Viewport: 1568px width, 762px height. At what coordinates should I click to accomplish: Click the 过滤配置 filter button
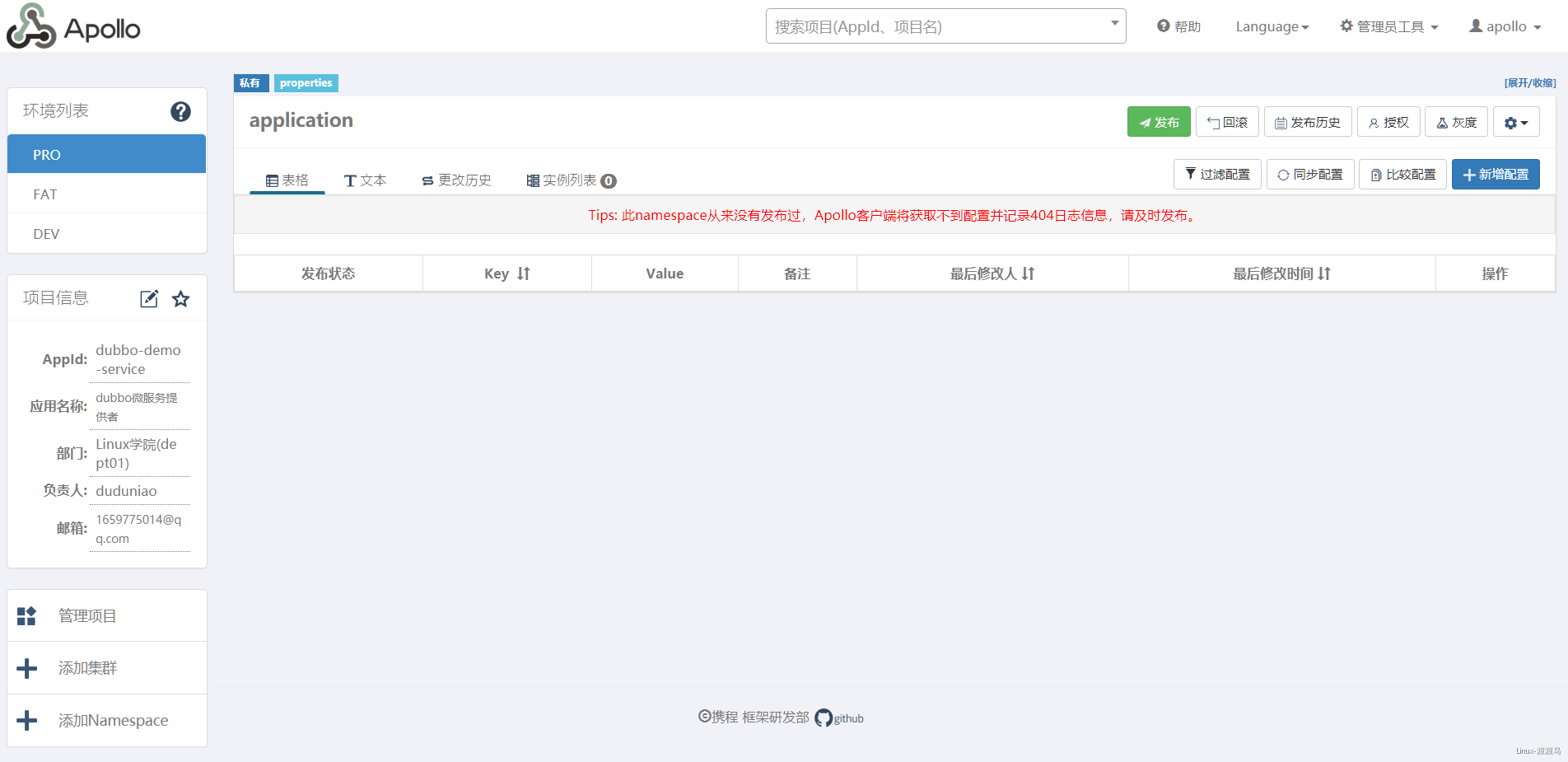tap(1217, 175)
